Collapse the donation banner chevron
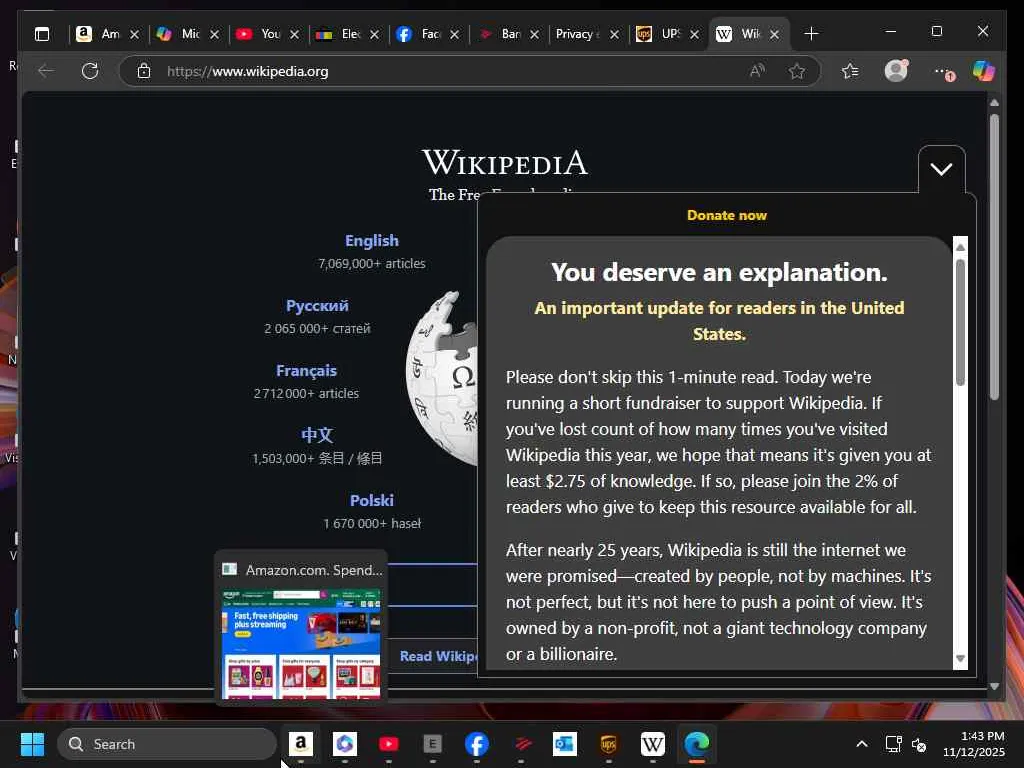The image size is (1024, 768). click(941, 169)
